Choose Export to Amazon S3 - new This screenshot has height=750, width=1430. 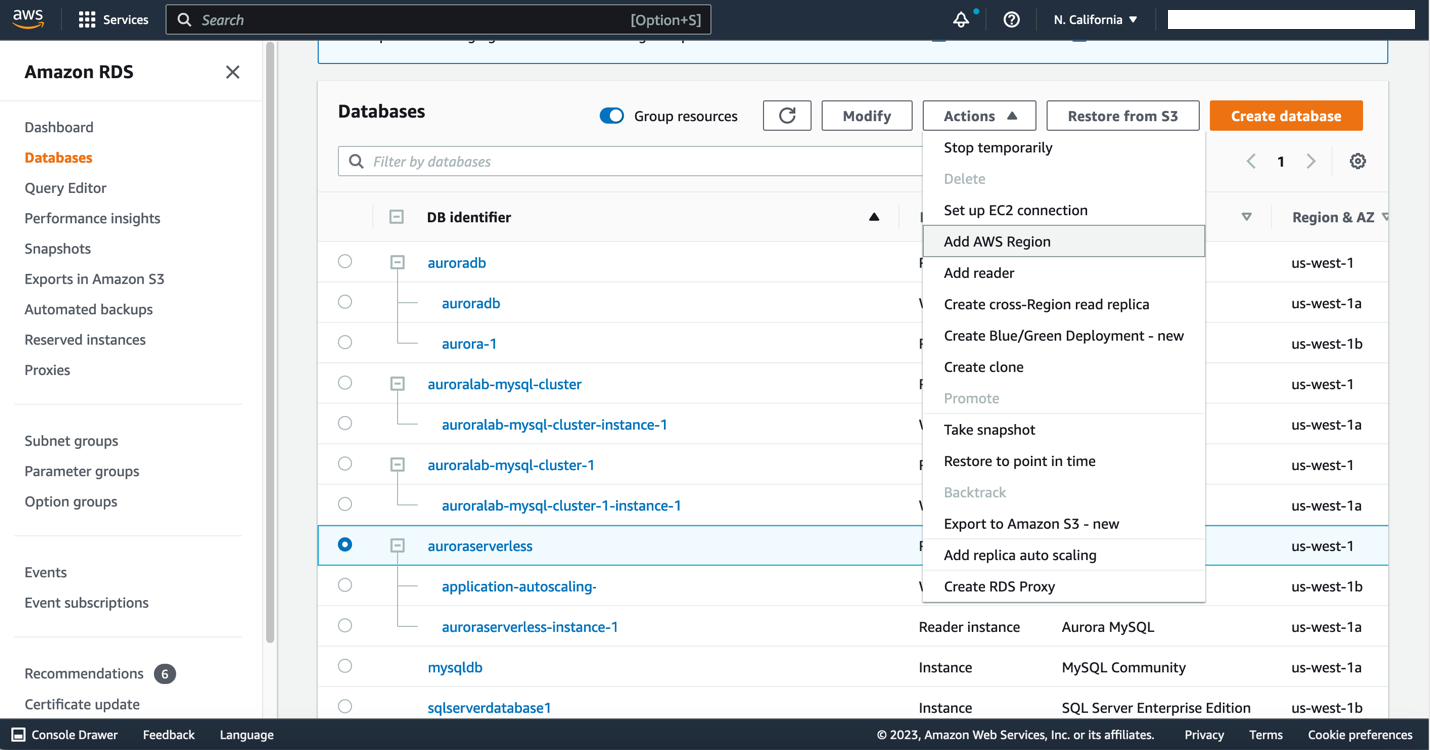[1064, 524]
